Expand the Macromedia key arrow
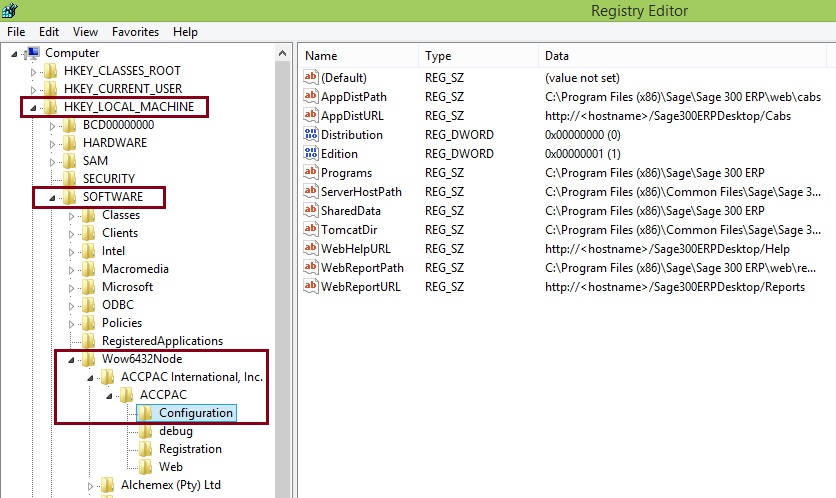Image resolution: width=836 pixels, height=498 pixels. [x=71, y=270]
